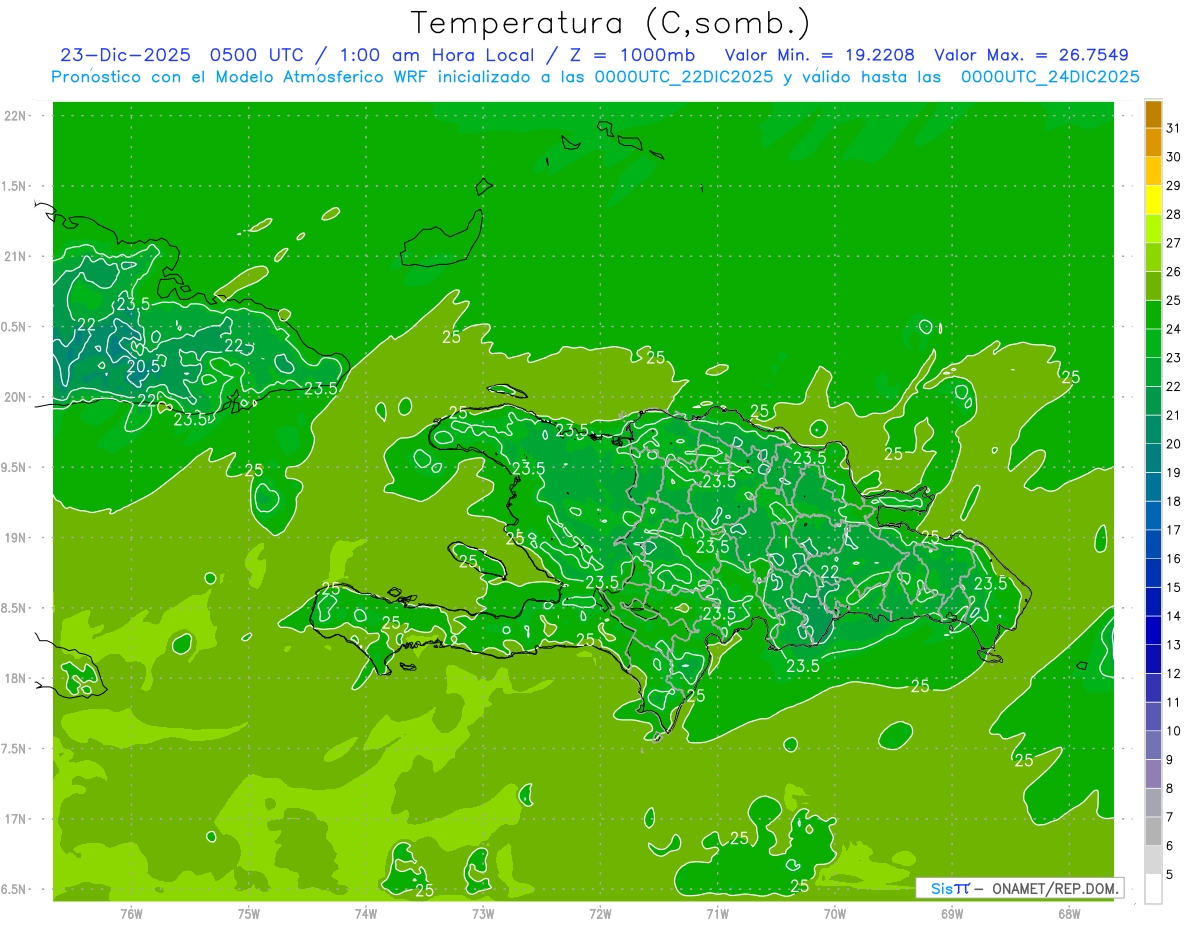Click the "Modelo Atmosferico WRF" text
1200x927 pixels.
click(x=322, y=77)
